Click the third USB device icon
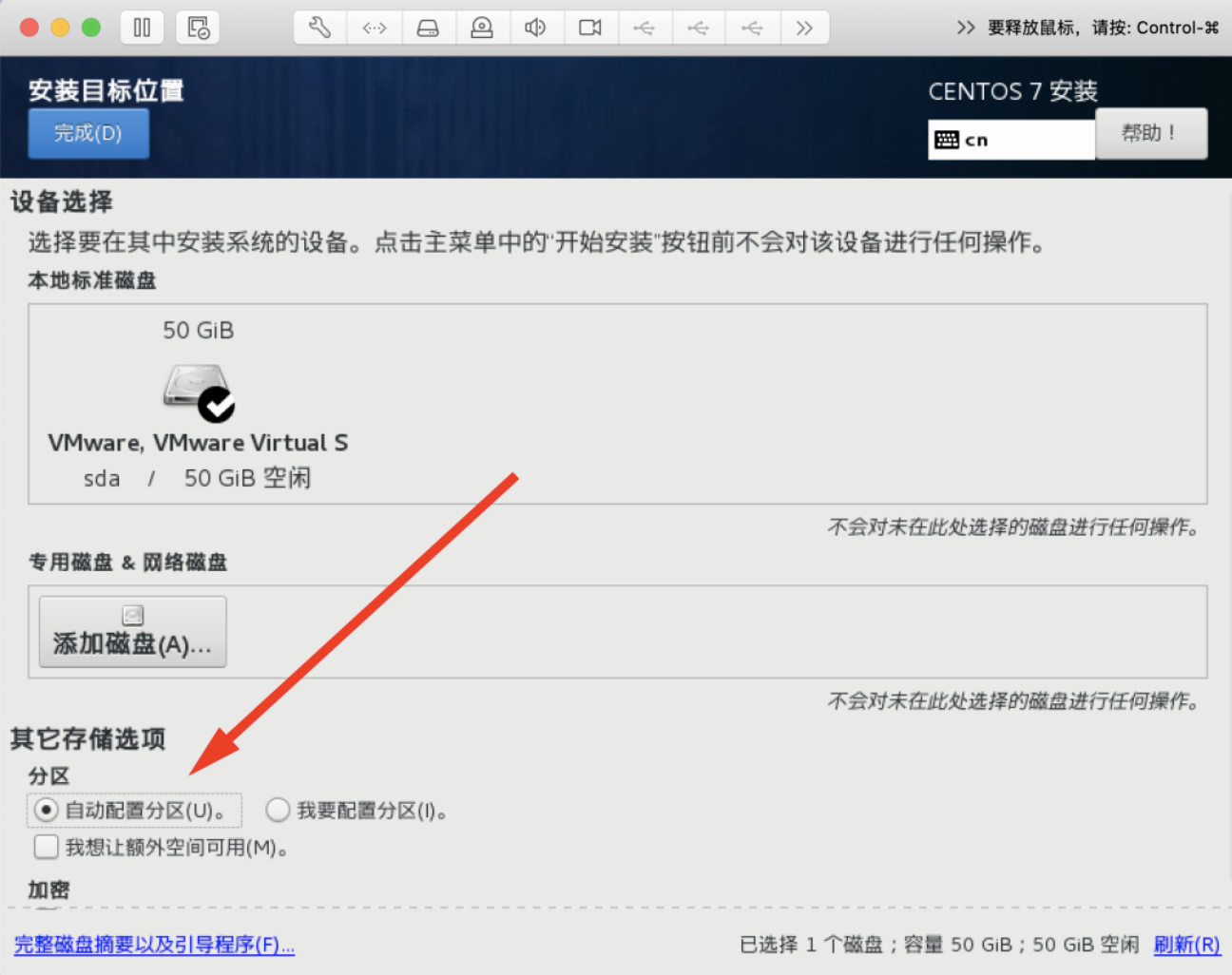 pos(752,28)
